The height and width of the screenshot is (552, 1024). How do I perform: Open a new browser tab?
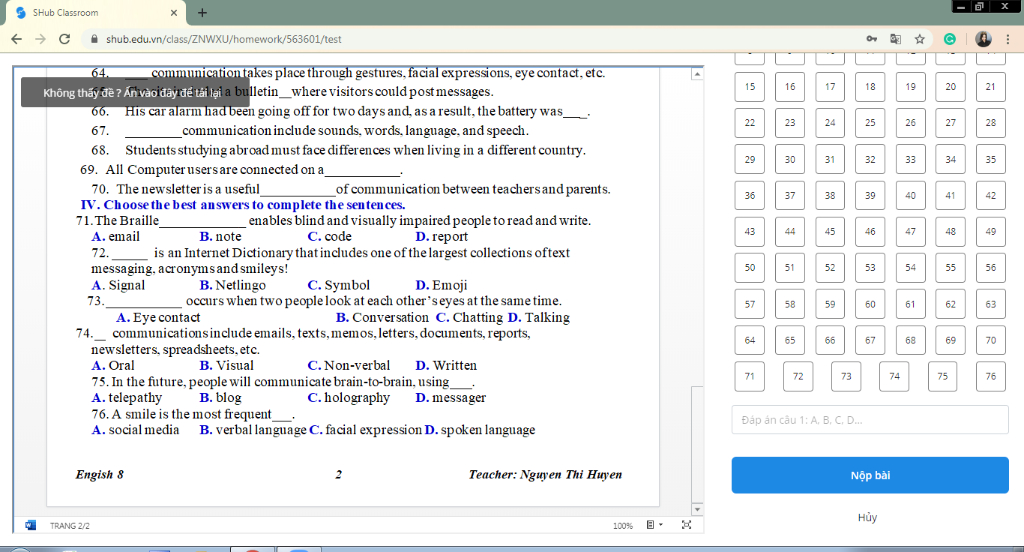[x=202, y=12]
